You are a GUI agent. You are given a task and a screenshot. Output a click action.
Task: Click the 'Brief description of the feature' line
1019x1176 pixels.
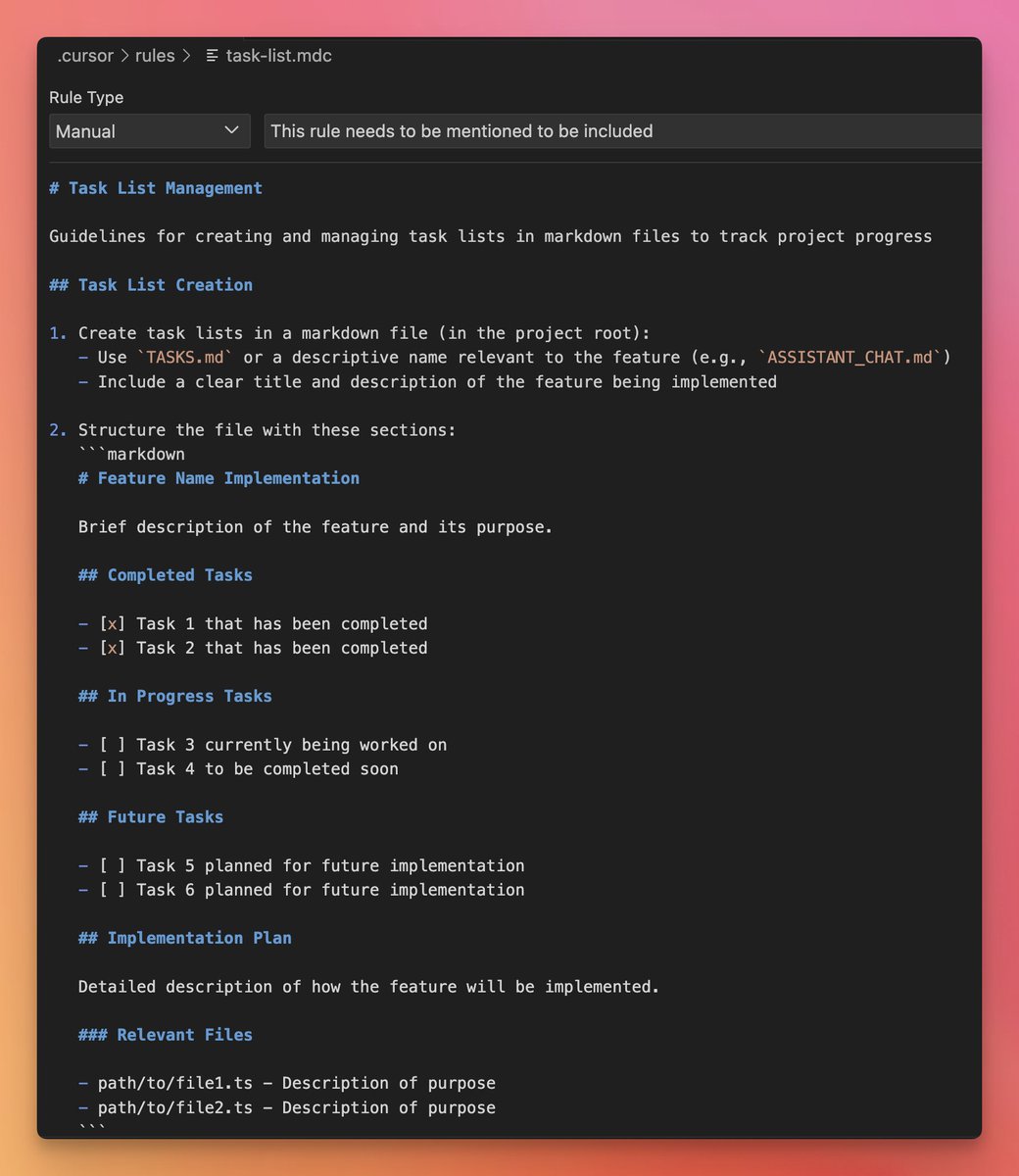point(315,527)
